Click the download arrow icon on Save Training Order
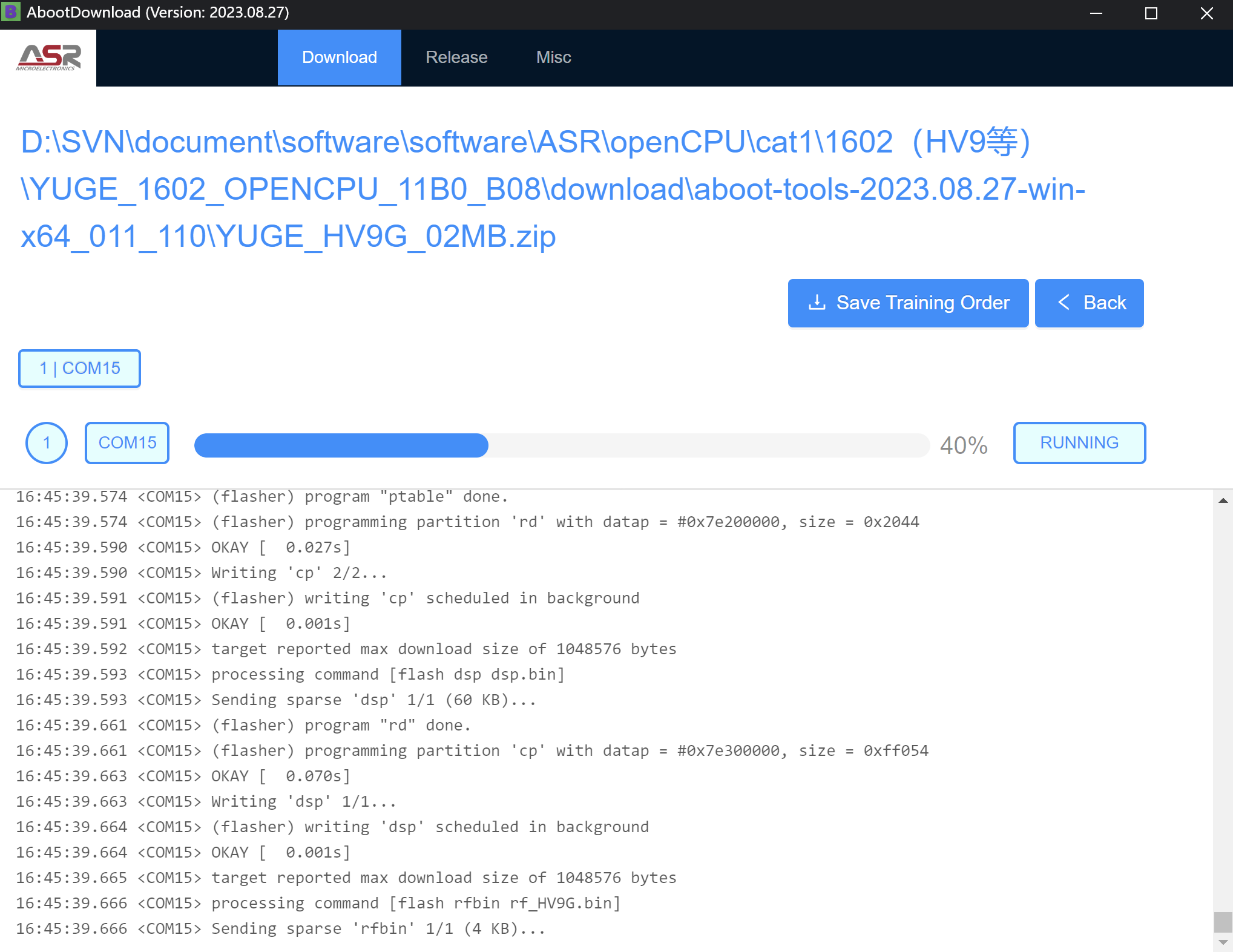Viewport: 1233px width, 952px height. [817, 303]
